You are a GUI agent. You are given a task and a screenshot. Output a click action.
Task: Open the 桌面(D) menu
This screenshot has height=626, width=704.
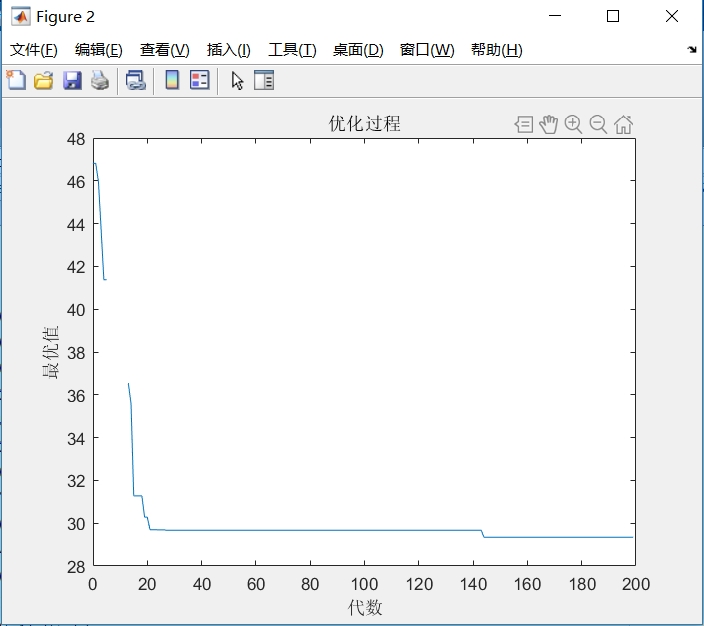(358, 50)
